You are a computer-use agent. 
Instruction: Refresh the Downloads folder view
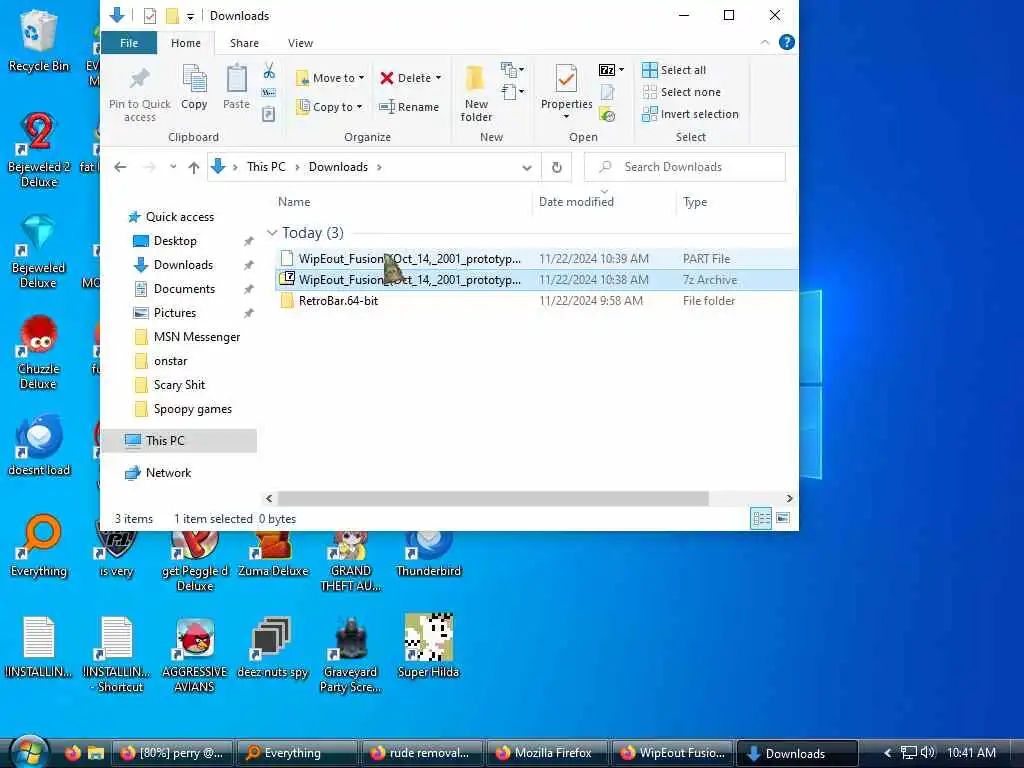[x=556, y=167]
